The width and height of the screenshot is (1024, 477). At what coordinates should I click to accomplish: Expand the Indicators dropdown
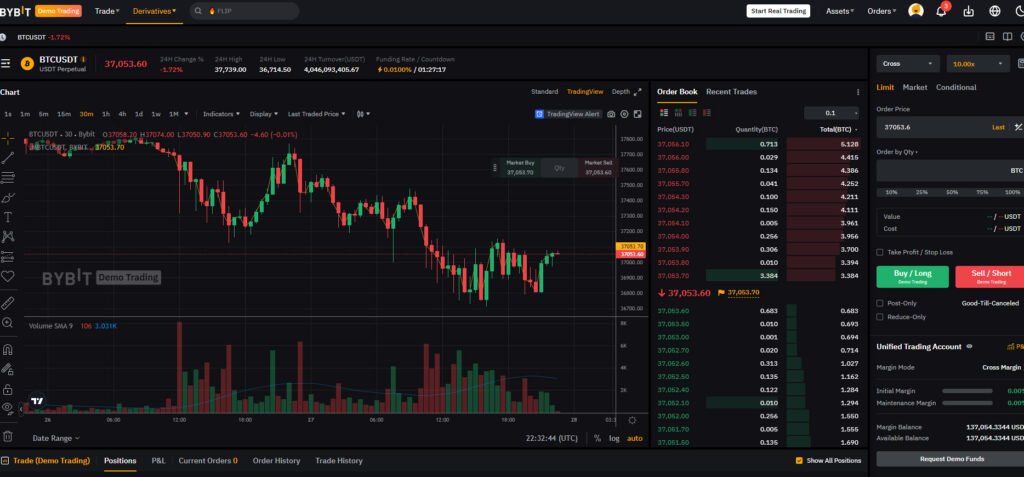point(221,114)
